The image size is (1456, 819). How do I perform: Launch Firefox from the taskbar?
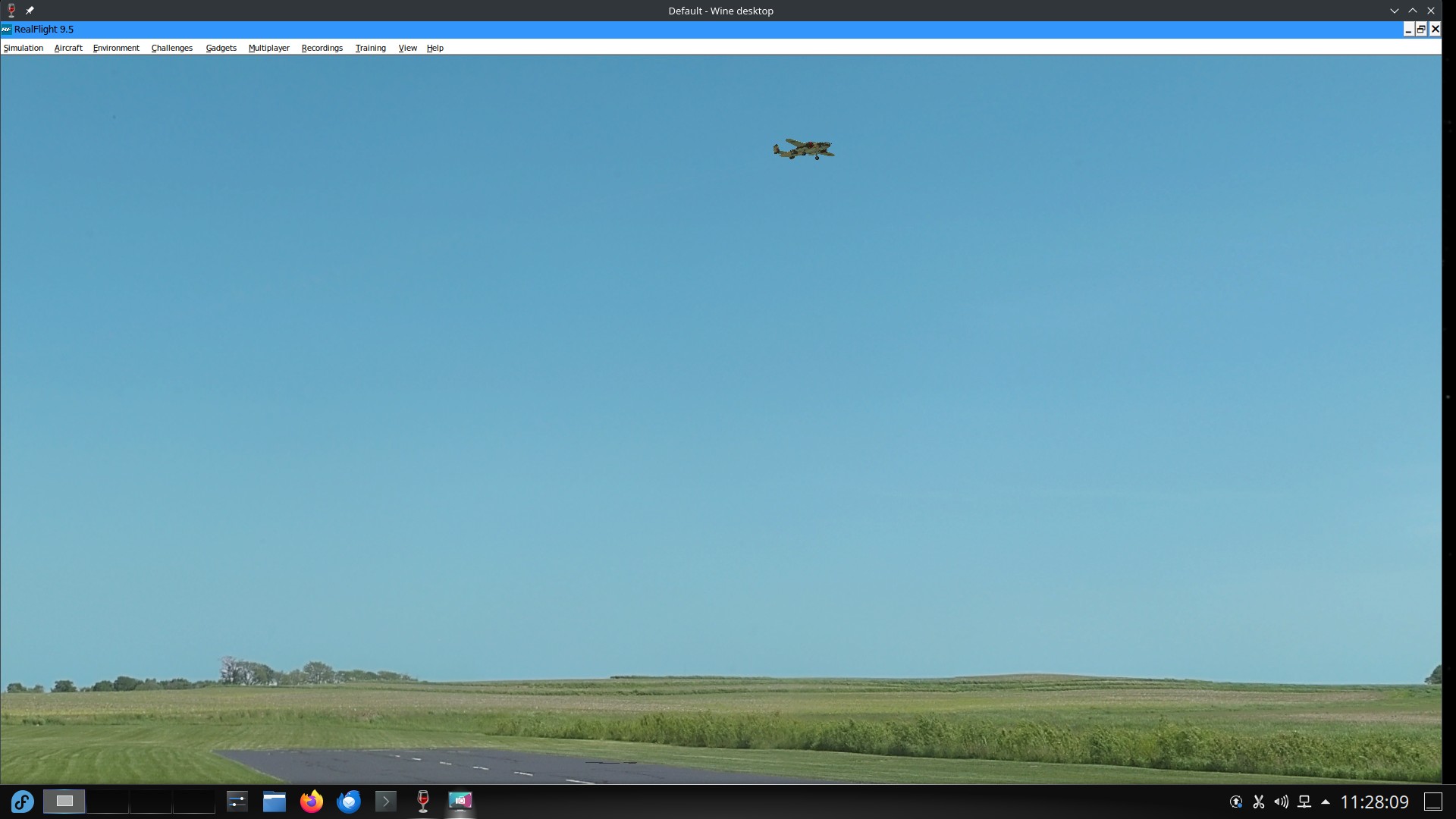point(311,802)
